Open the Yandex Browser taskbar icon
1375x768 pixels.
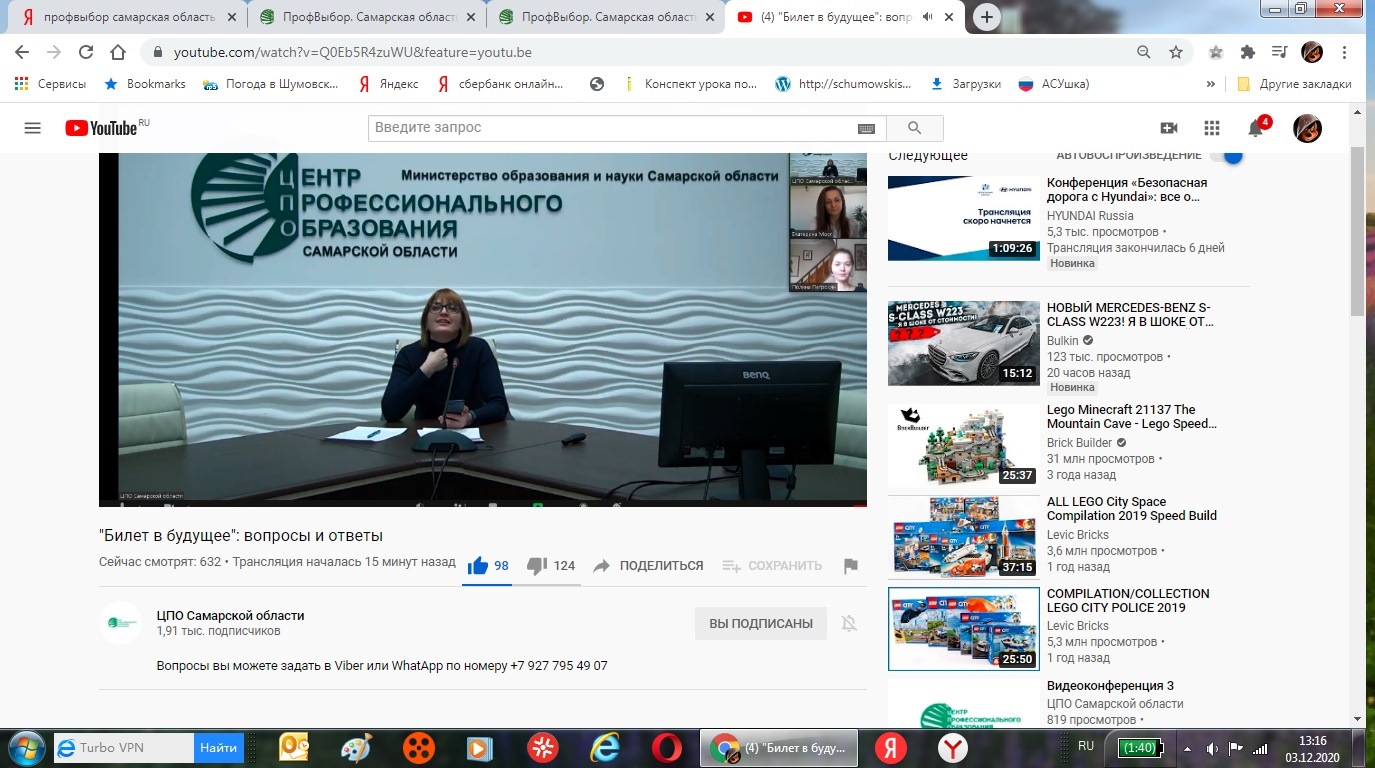(953, 748)
